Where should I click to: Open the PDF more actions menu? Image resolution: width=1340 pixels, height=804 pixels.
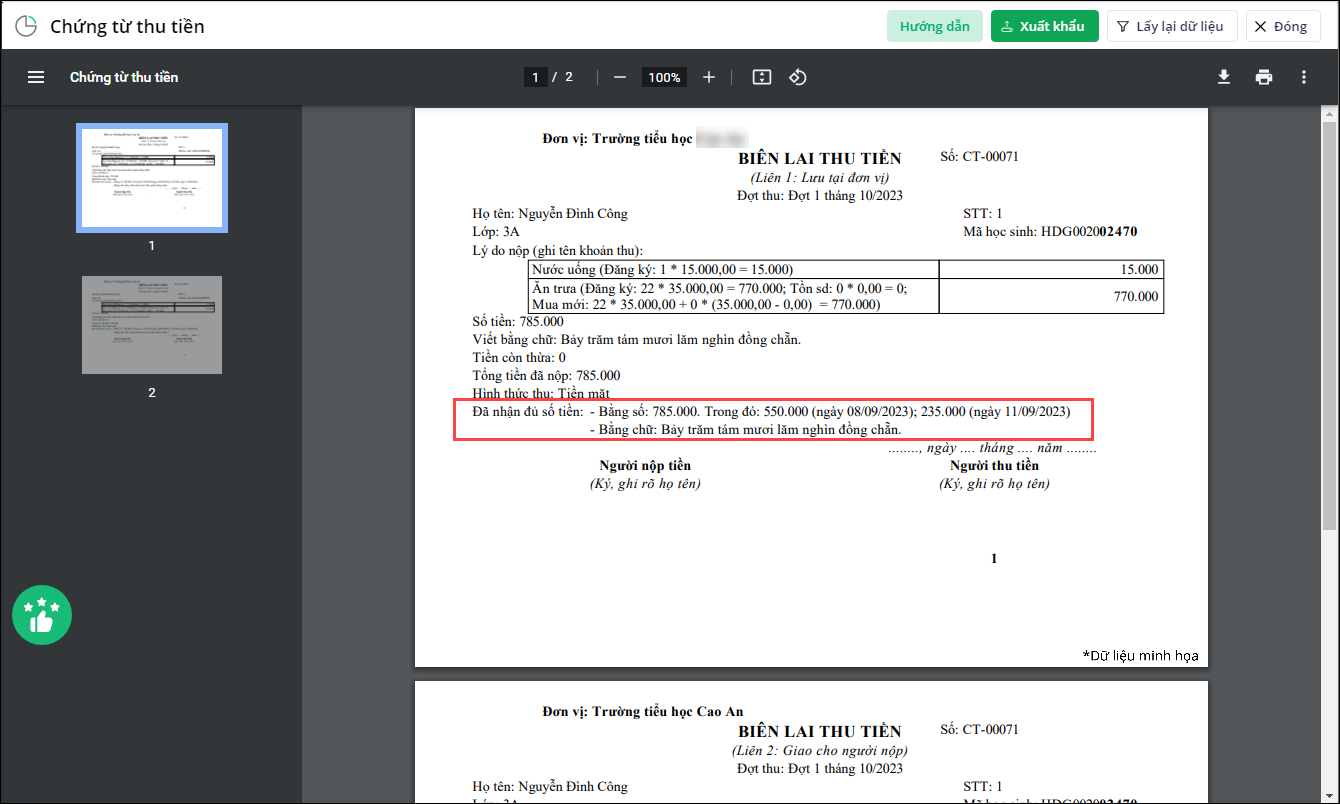[x=1304, y=77]
